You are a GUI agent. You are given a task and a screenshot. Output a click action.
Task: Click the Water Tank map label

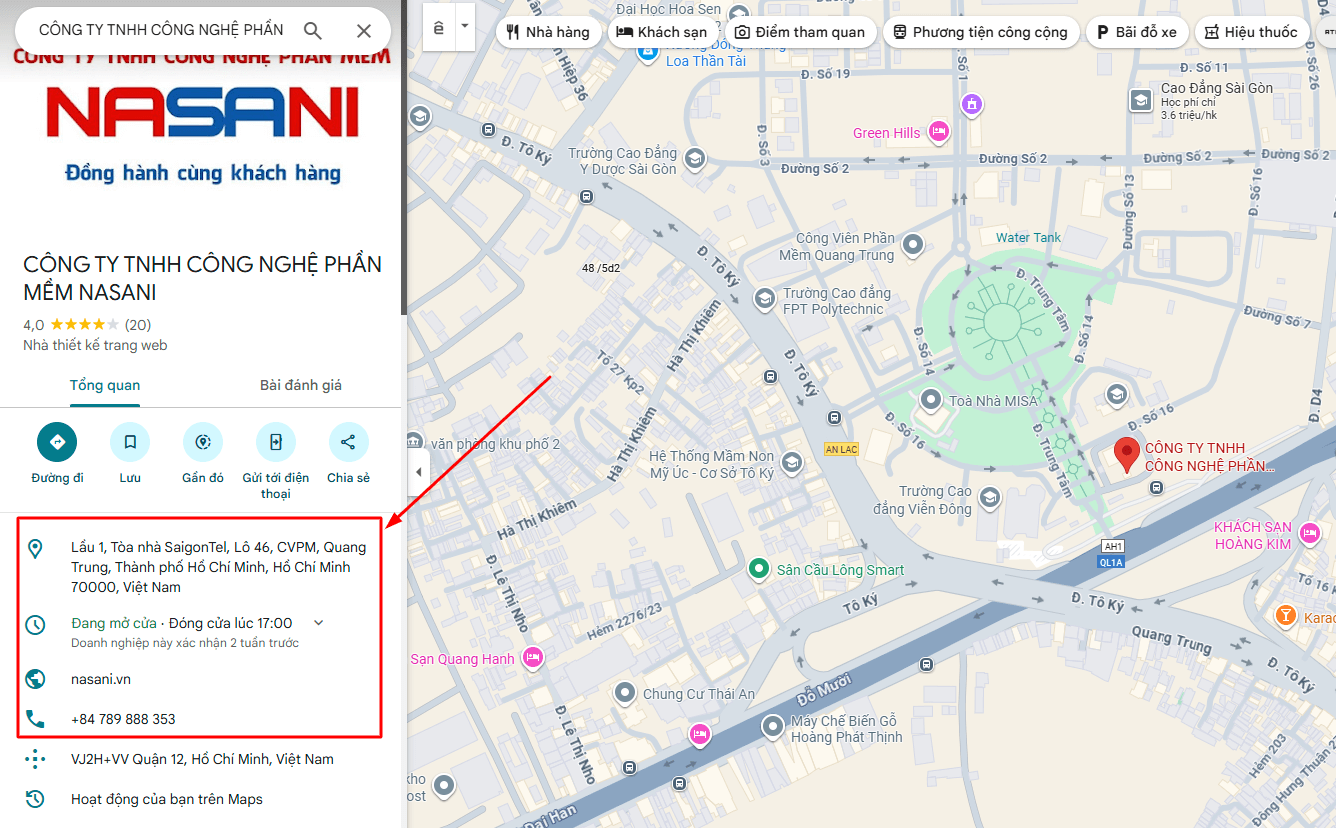(1028, 237)
